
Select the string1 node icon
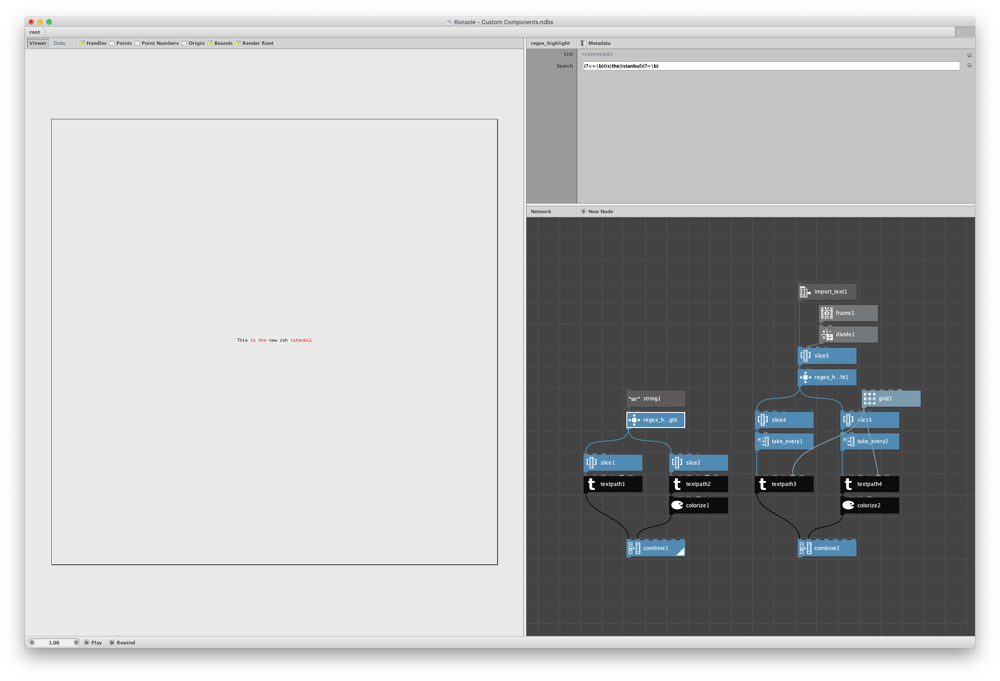pyautogui.click(x=634, y=399)
